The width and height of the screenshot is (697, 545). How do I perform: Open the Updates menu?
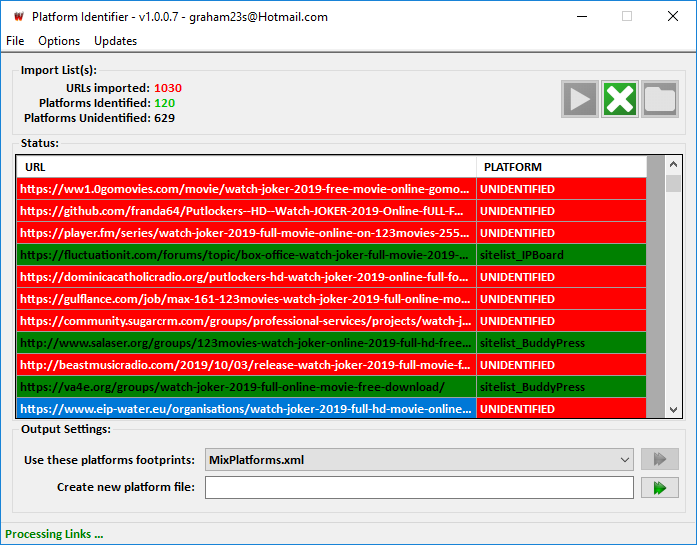pyautogui.click(x=116, y=41)
